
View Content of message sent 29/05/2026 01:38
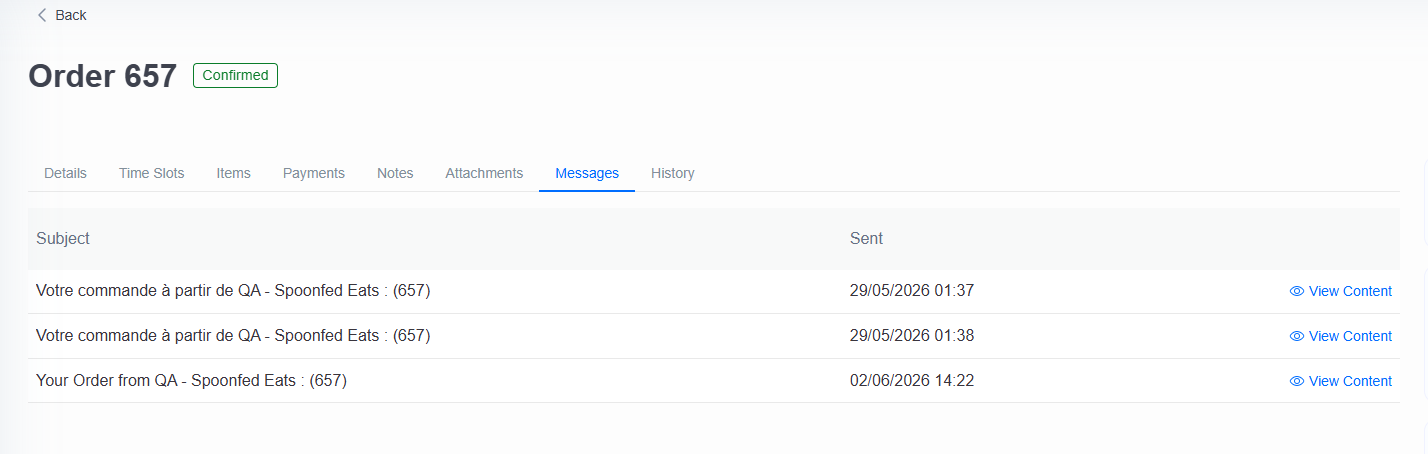pyautogui.click(x=1340, y=336)
